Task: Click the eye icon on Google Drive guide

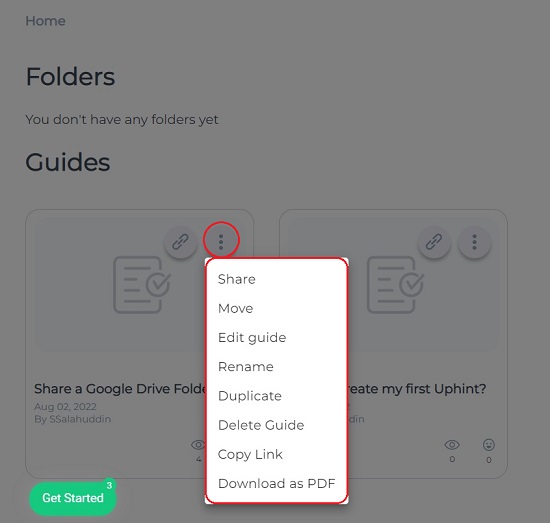Action: coord(198,445)
